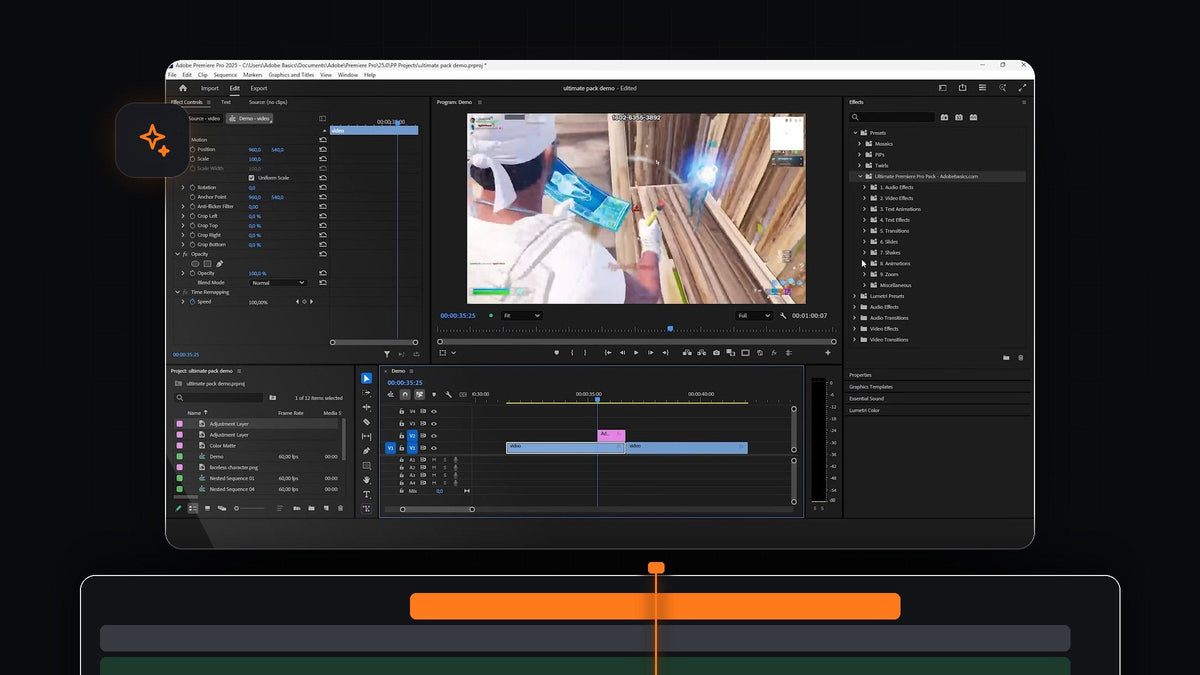
Task: Export frame with camera icon
Action: pos(716,353)
